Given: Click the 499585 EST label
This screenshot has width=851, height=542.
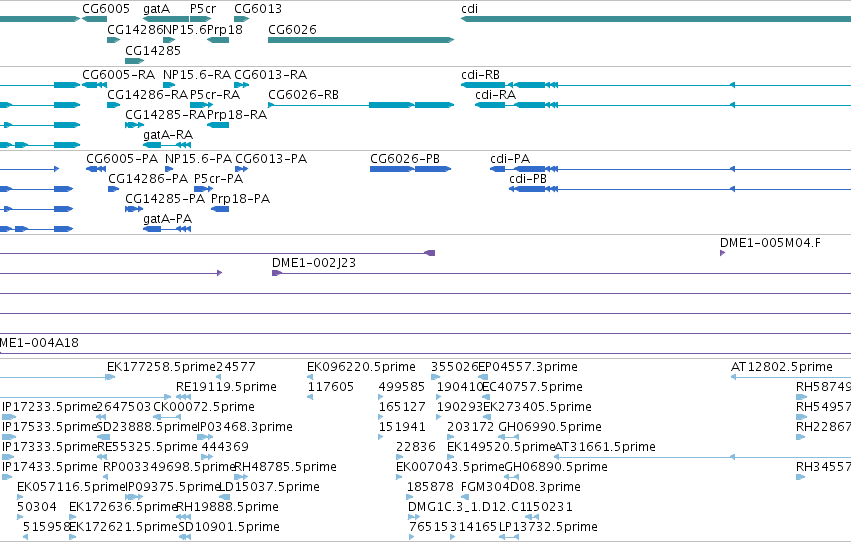Looking at the screenshot, I should (x=402, y=387).
